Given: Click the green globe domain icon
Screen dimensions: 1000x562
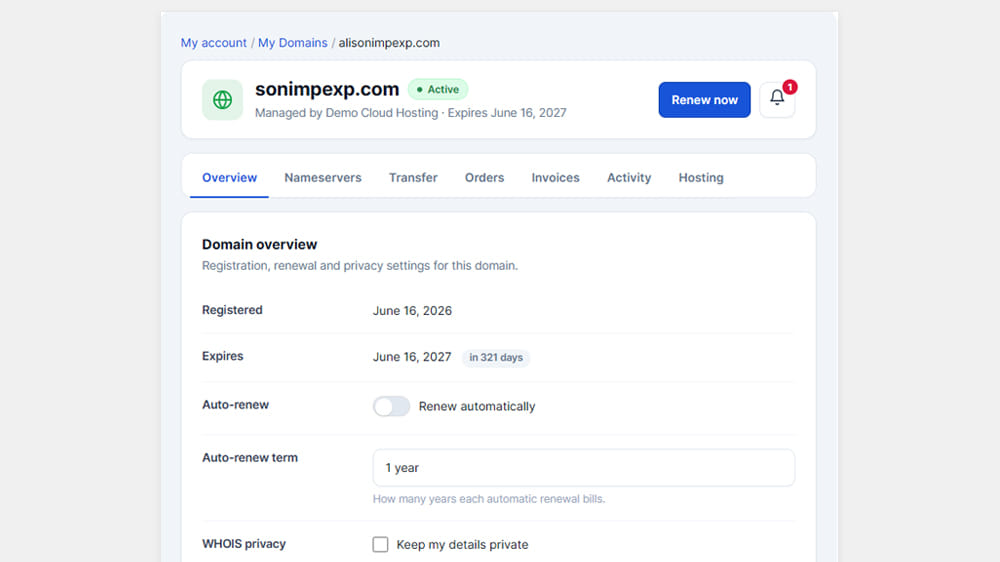Looking at the screenshot, I should coord(222,100).
